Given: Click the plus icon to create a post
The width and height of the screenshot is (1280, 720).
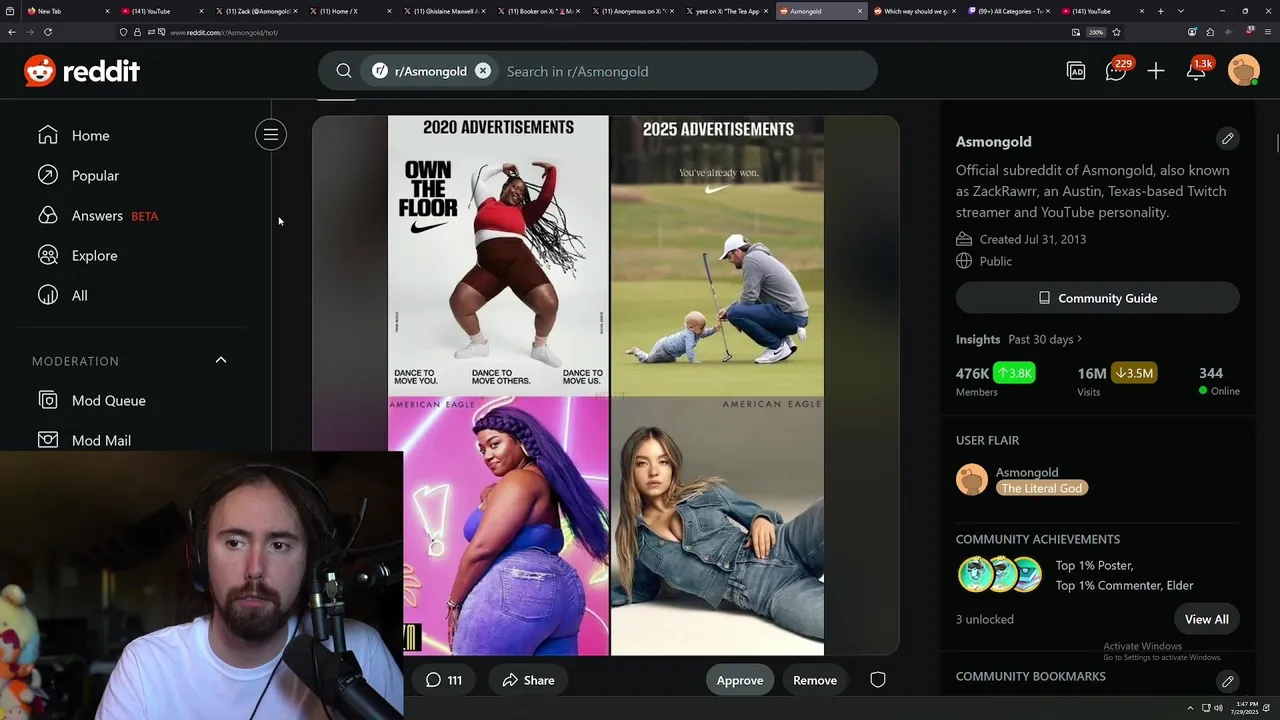Looking at the screenshot, I should point(1156,71).
